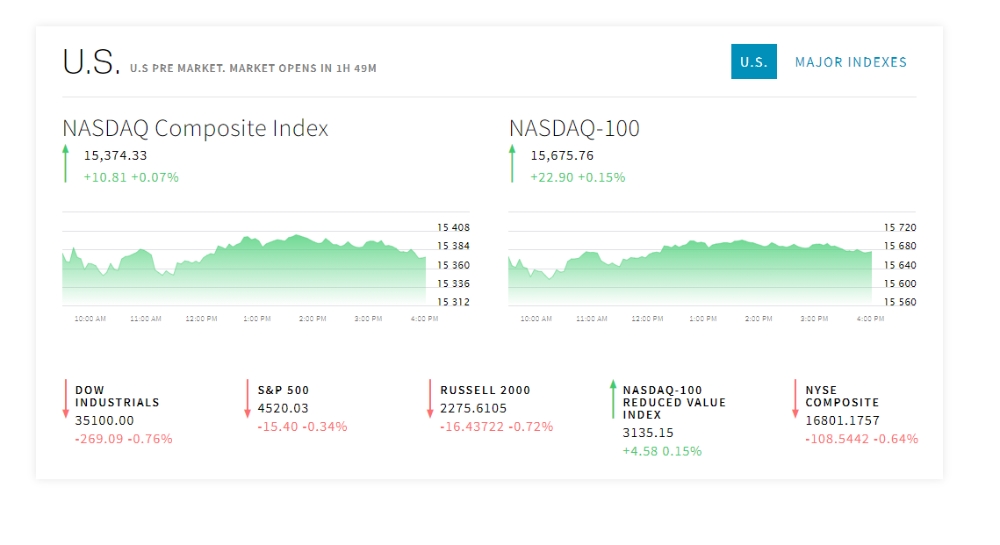
Task: Select the Dow value 35100.00
Action: pyautogui.click(x=105, y=421)
